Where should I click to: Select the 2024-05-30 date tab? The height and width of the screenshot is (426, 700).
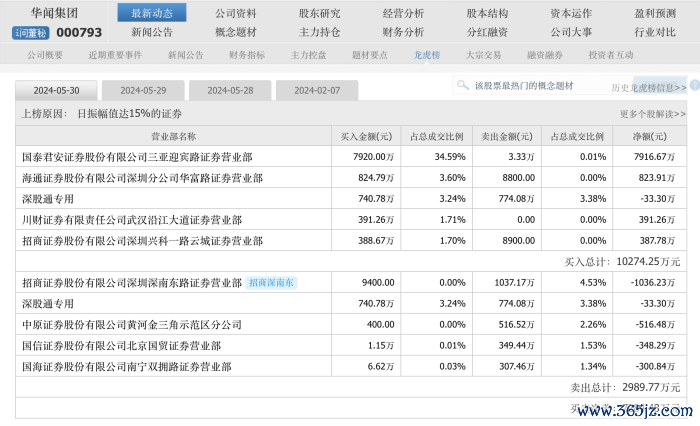pos(57,90)
